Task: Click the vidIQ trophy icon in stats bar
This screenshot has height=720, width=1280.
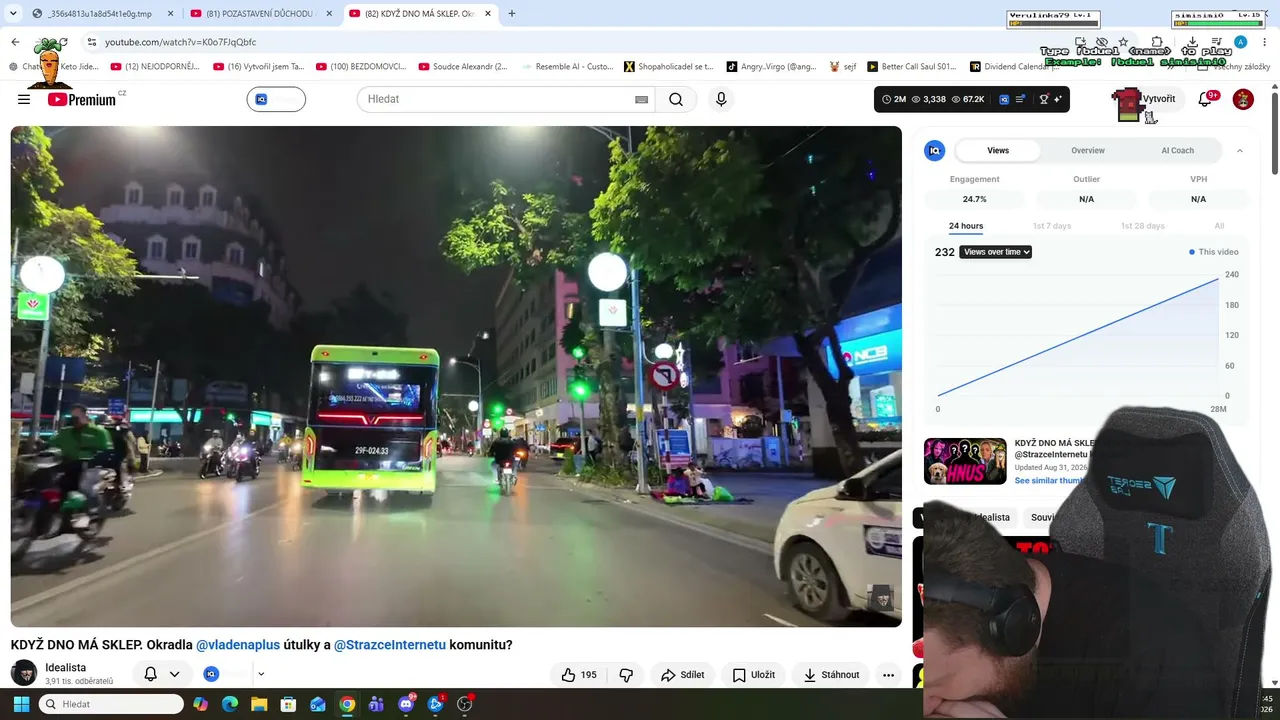Action: click(1044, 99)
